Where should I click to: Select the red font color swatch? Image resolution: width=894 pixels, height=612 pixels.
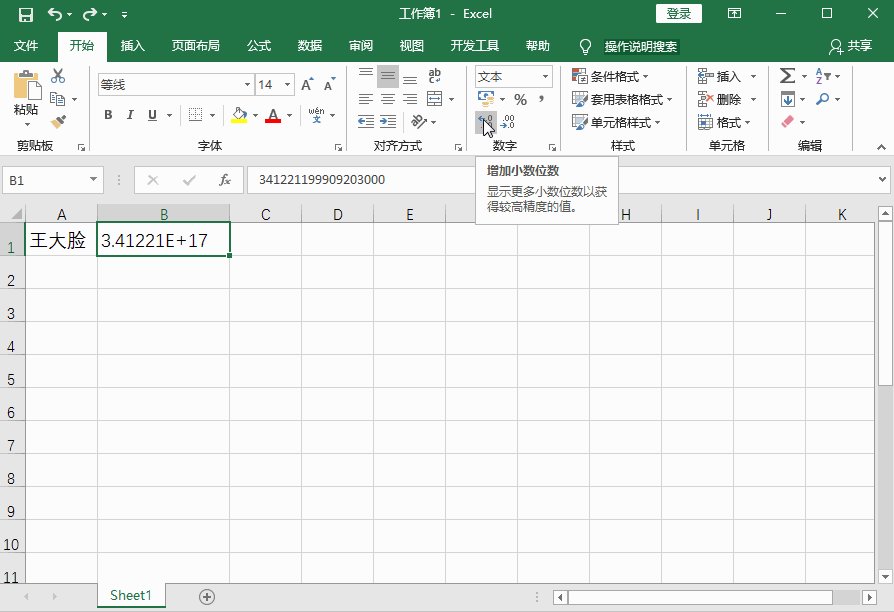point(273,120)
